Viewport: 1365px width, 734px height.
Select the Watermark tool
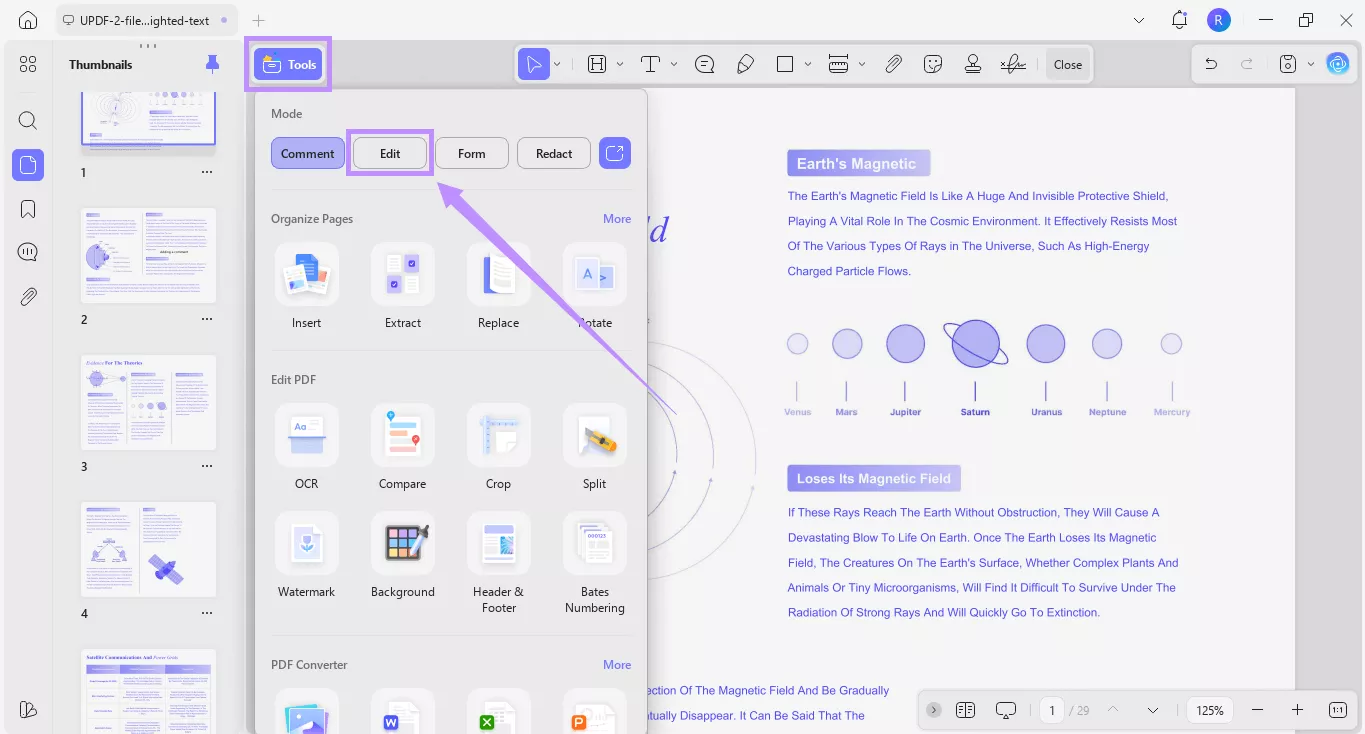click(306, 556)
